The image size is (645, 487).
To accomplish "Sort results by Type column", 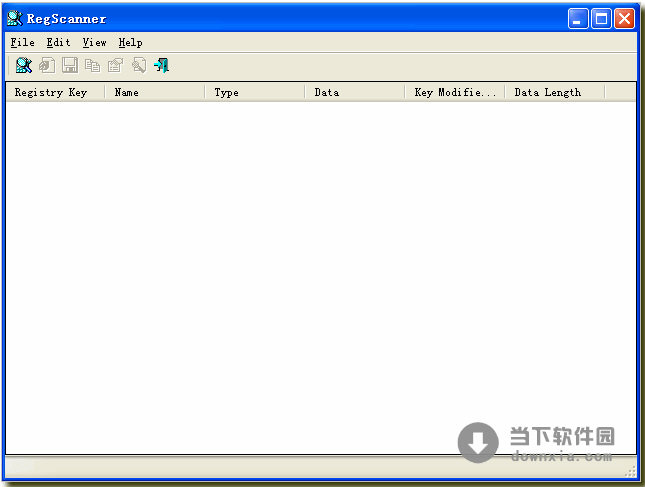I will coord(254,92).
